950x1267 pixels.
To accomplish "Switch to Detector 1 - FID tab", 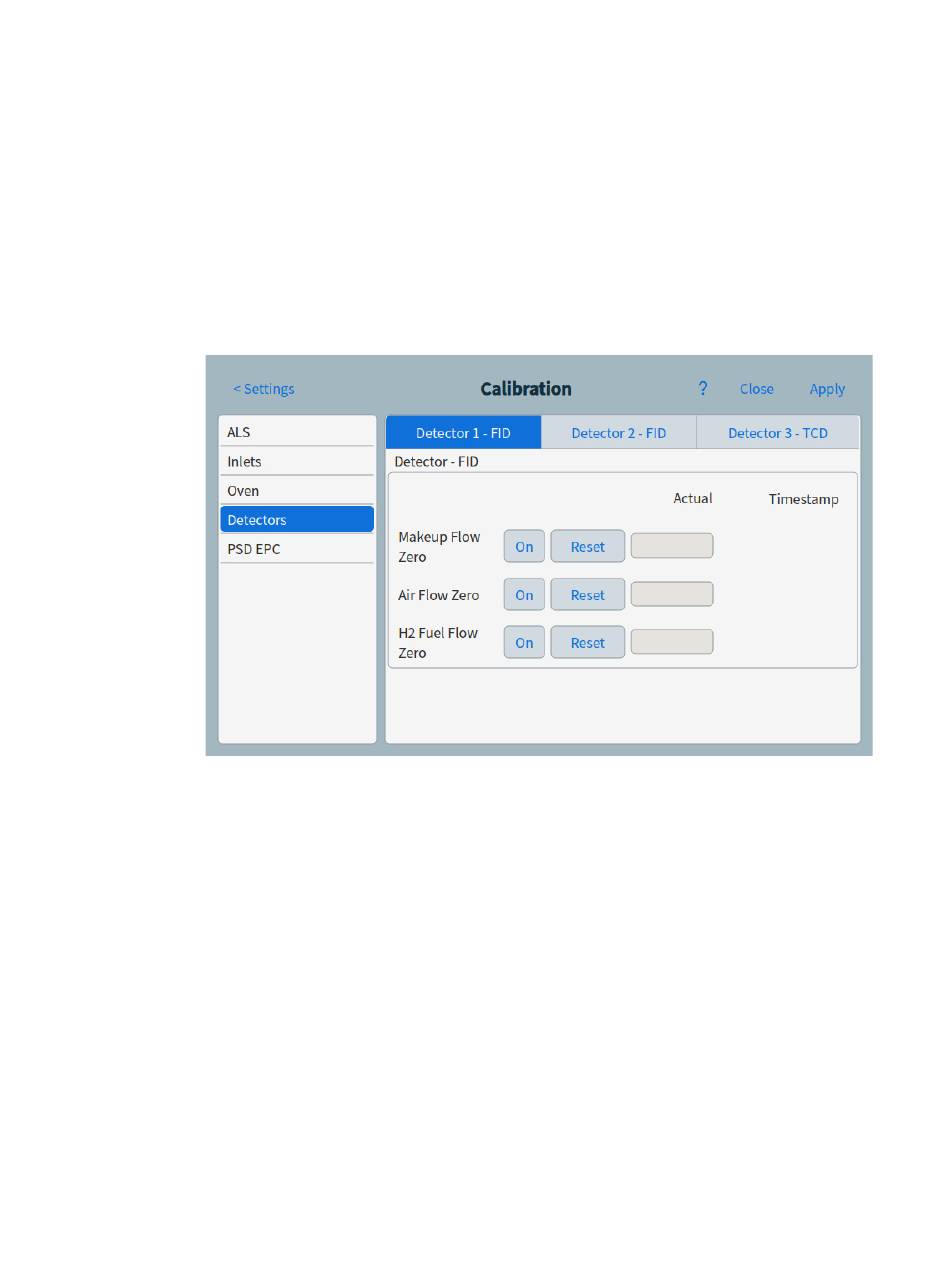I will (x=463, y=433).
